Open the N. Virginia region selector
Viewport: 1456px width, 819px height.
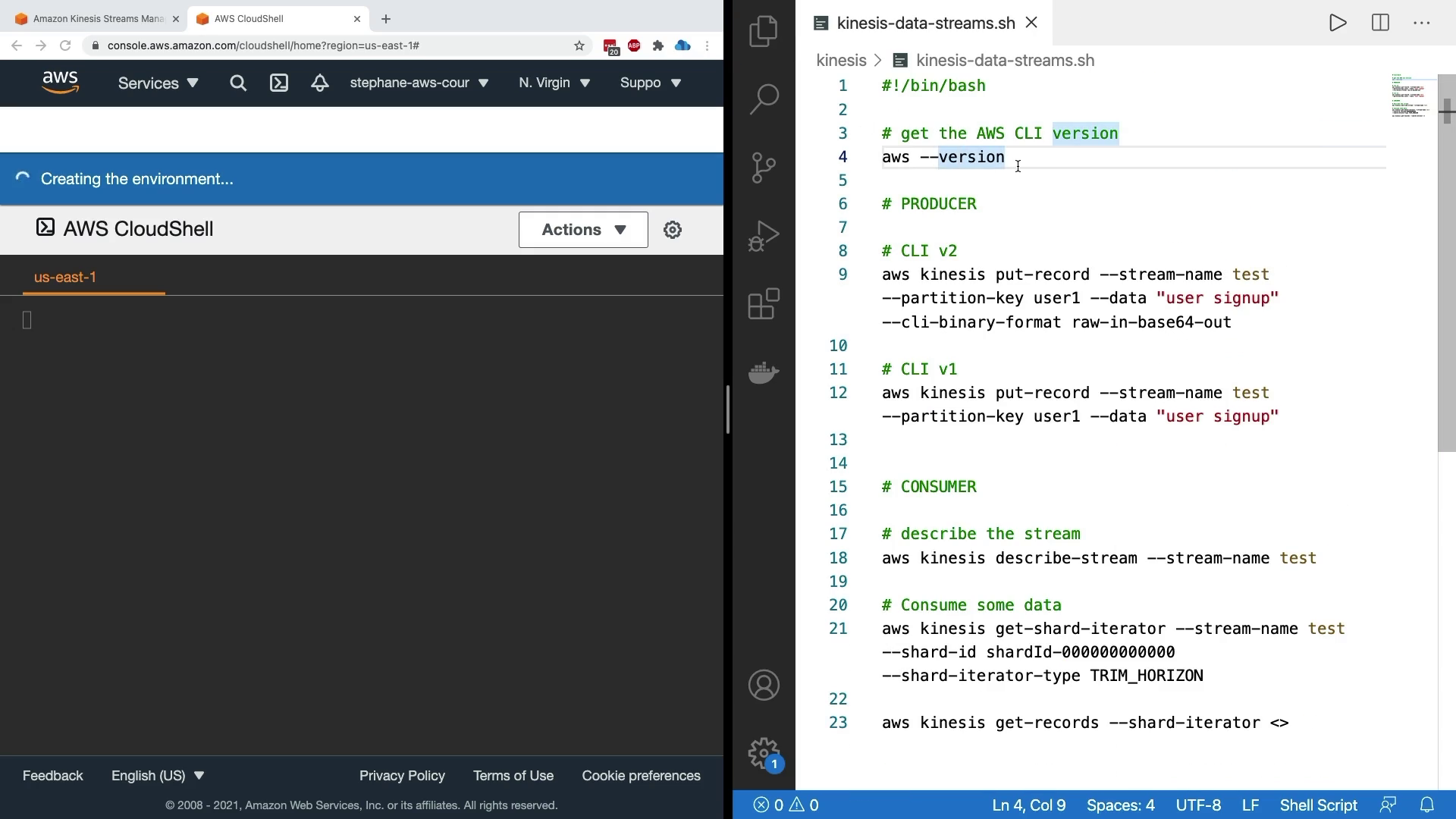[554, 83]
